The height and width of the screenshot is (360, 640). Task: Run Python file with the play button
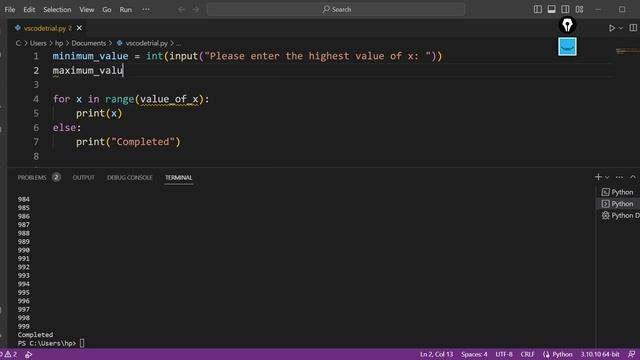(x=611, y=28)
